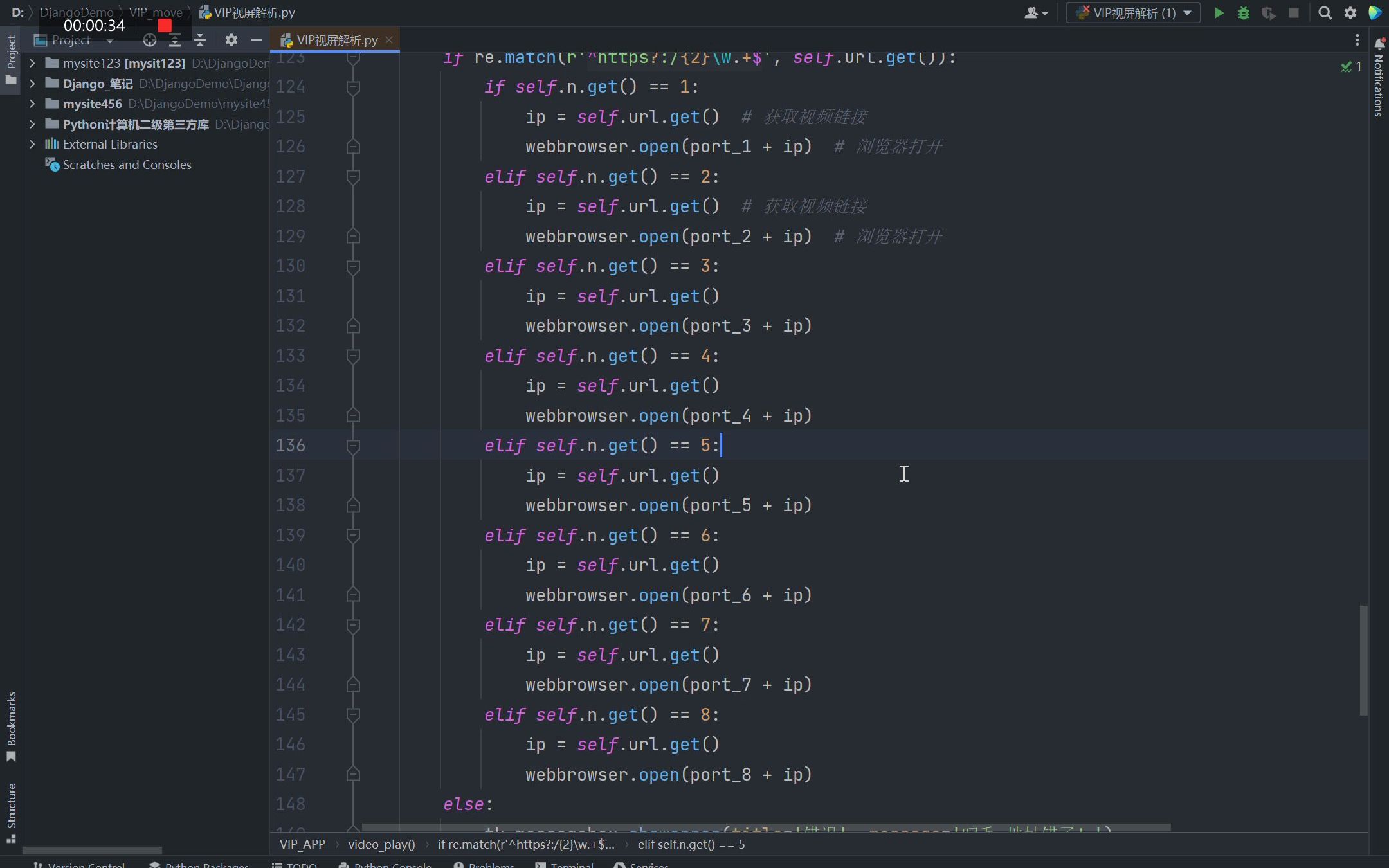Viewport: 1389px width, 868px height.
Task: Fold the elif block at line 127
Action: pyautogui.click(x=353, y=177)
